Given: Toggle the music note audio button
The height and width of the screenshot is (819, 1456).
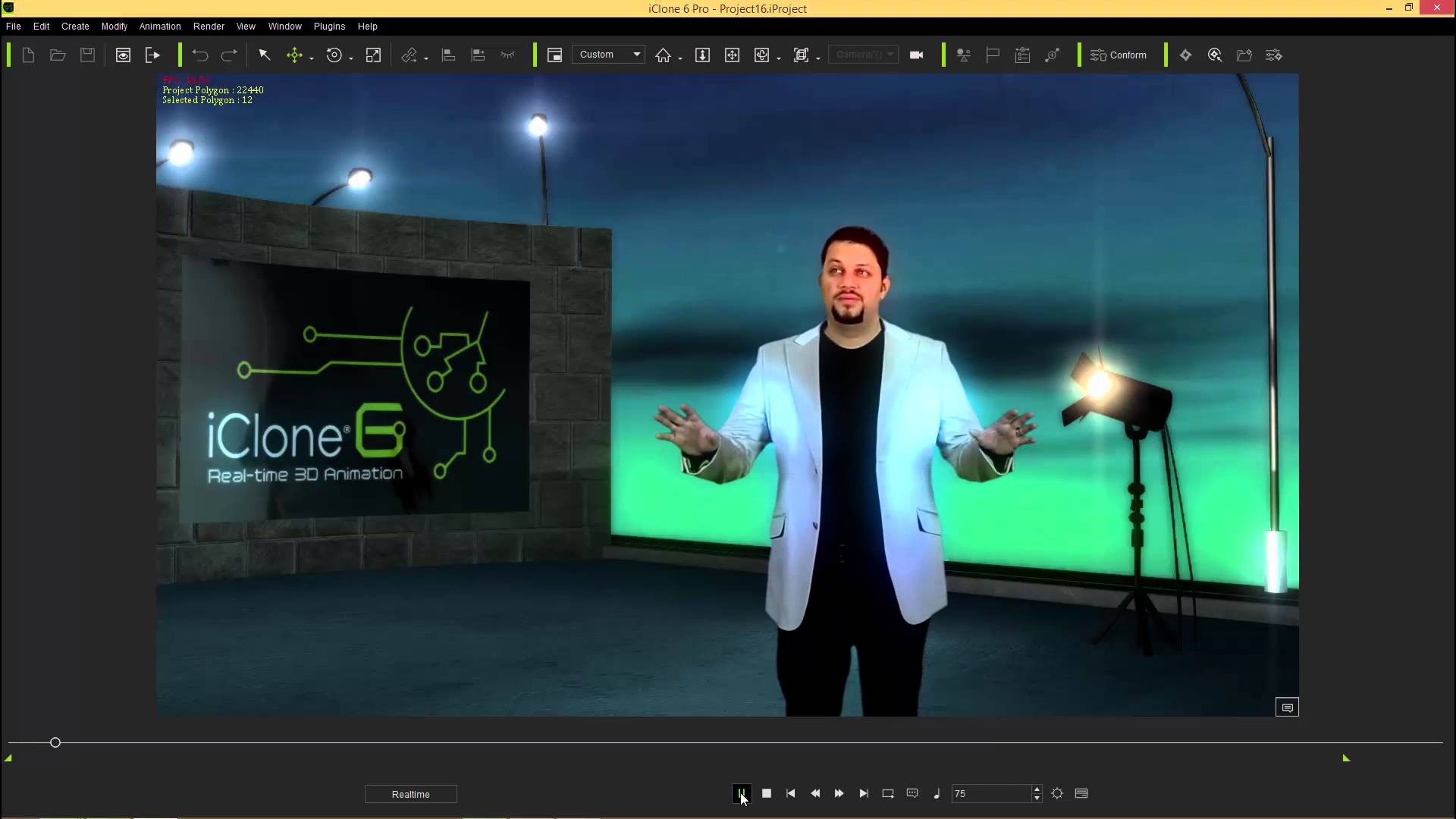Looking at the screenshot, I should (x=937, y=793).
